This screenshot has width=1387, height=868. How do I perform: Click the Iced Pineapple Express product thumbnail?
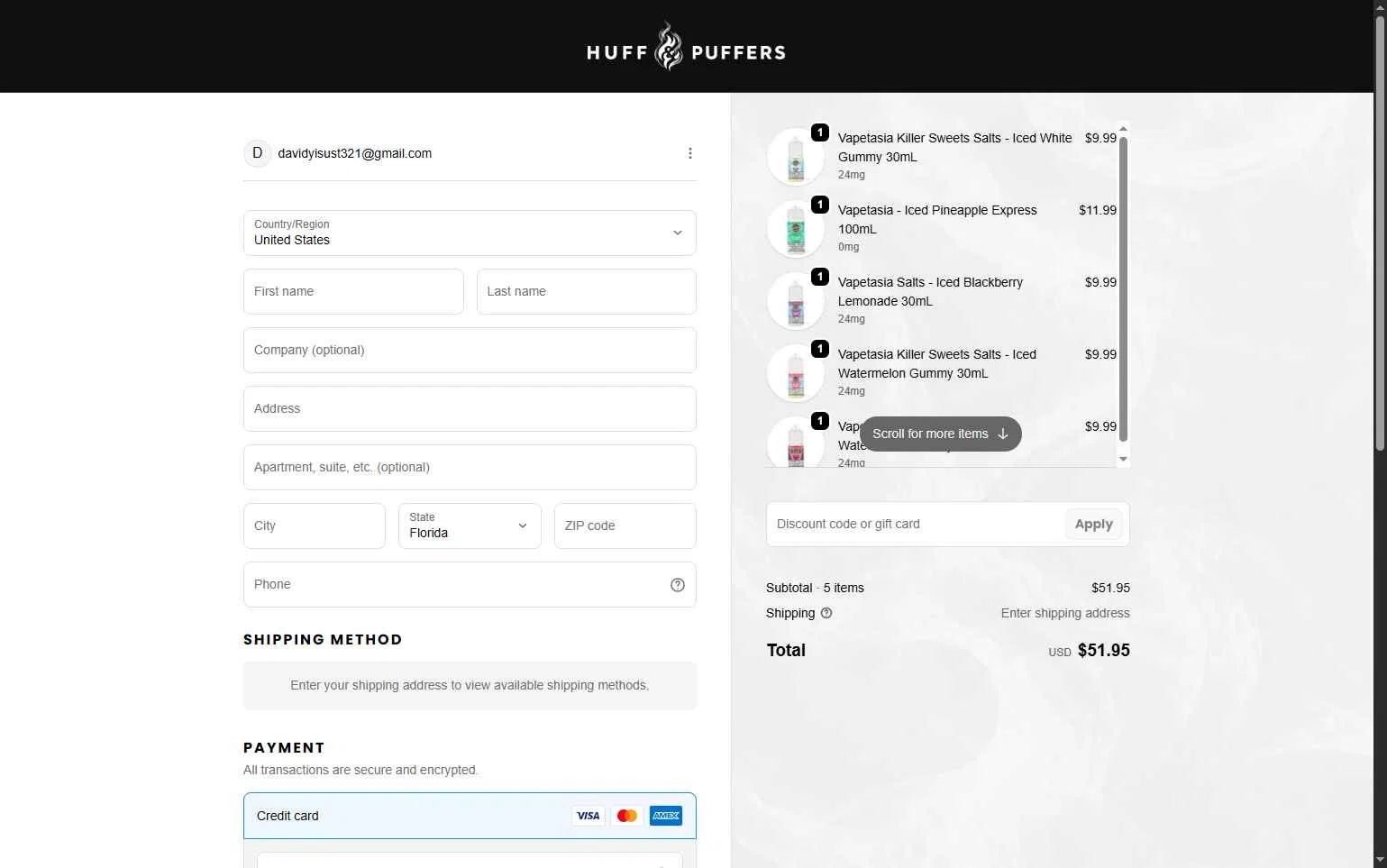[796, 229]
